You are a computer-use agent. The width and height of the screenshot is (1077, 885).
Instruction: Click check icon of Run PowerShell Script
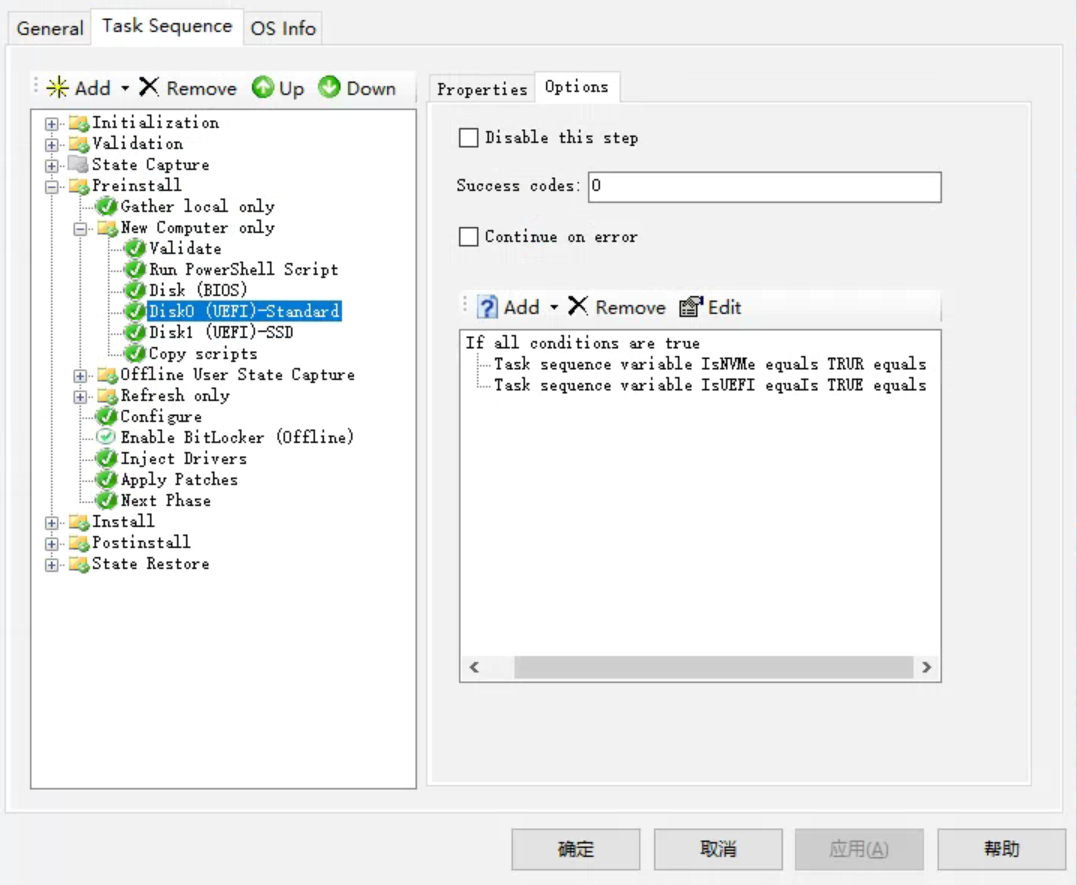click(x=135, y=269)
